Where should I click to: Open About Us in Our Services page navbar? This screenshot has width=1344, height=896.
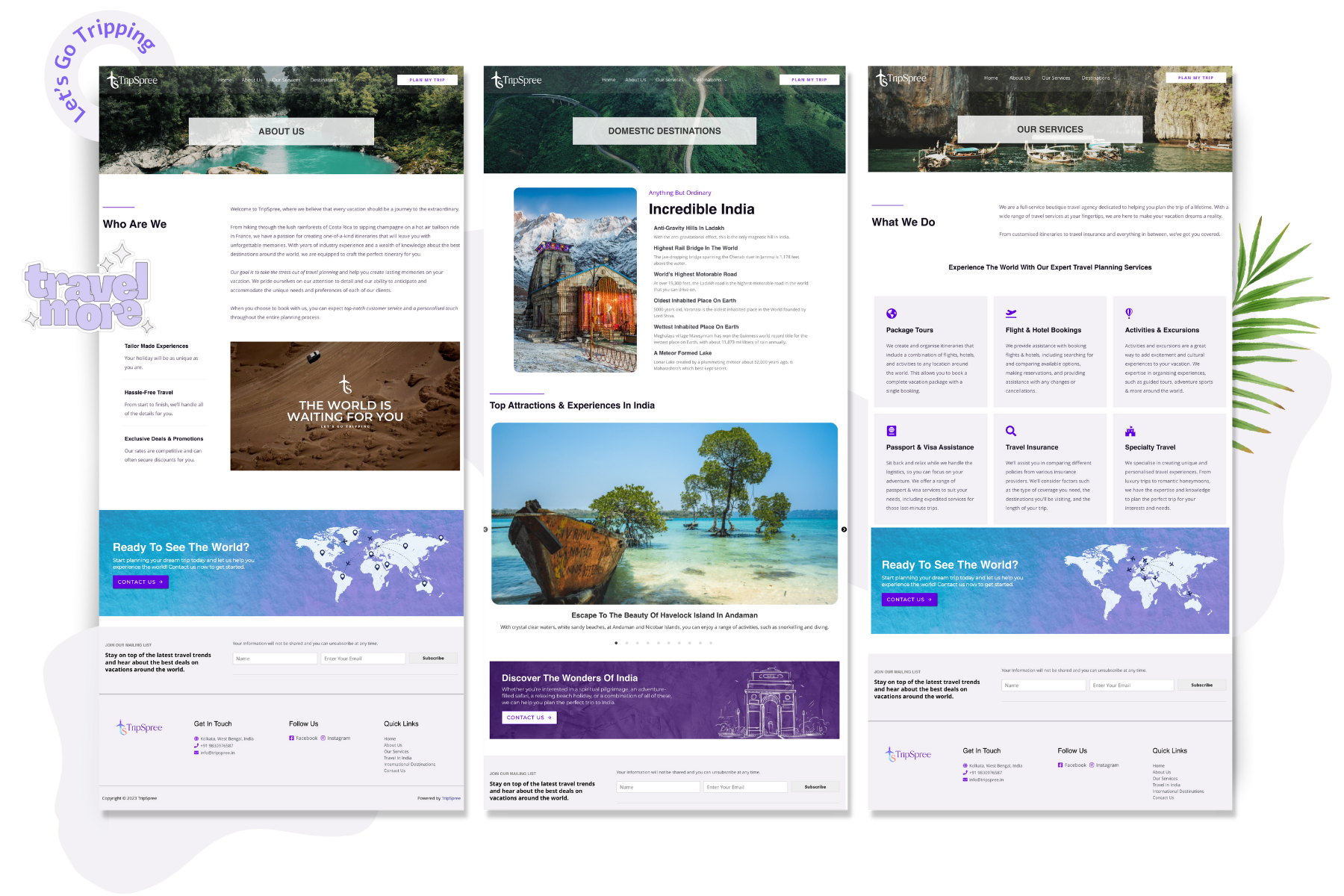(1020, 78)
